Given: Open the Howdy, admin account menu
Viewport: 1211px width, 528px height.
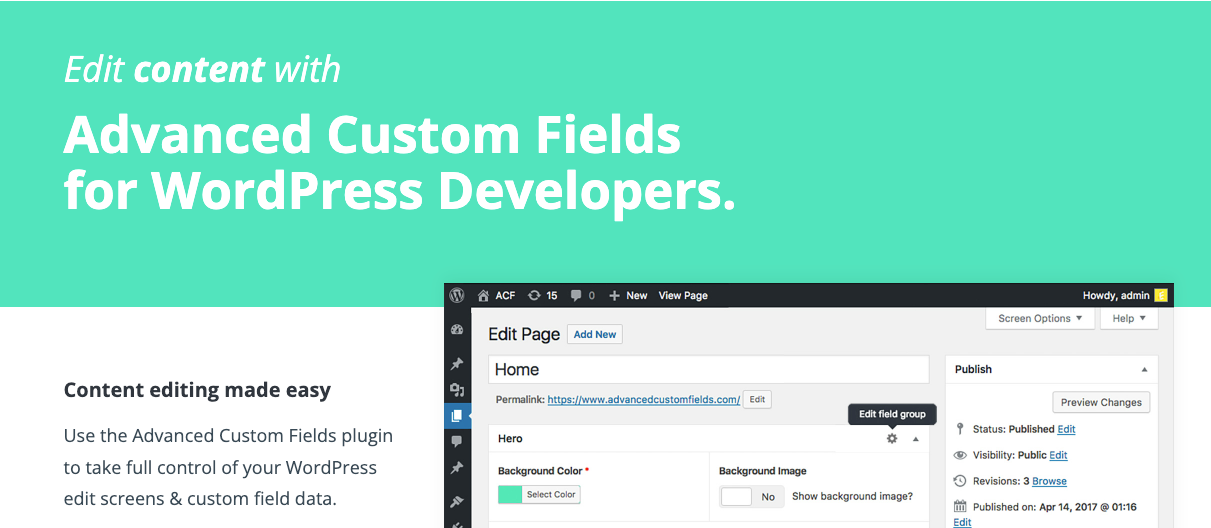Looking at the screenshot, I should click(x=1116, y=295).
